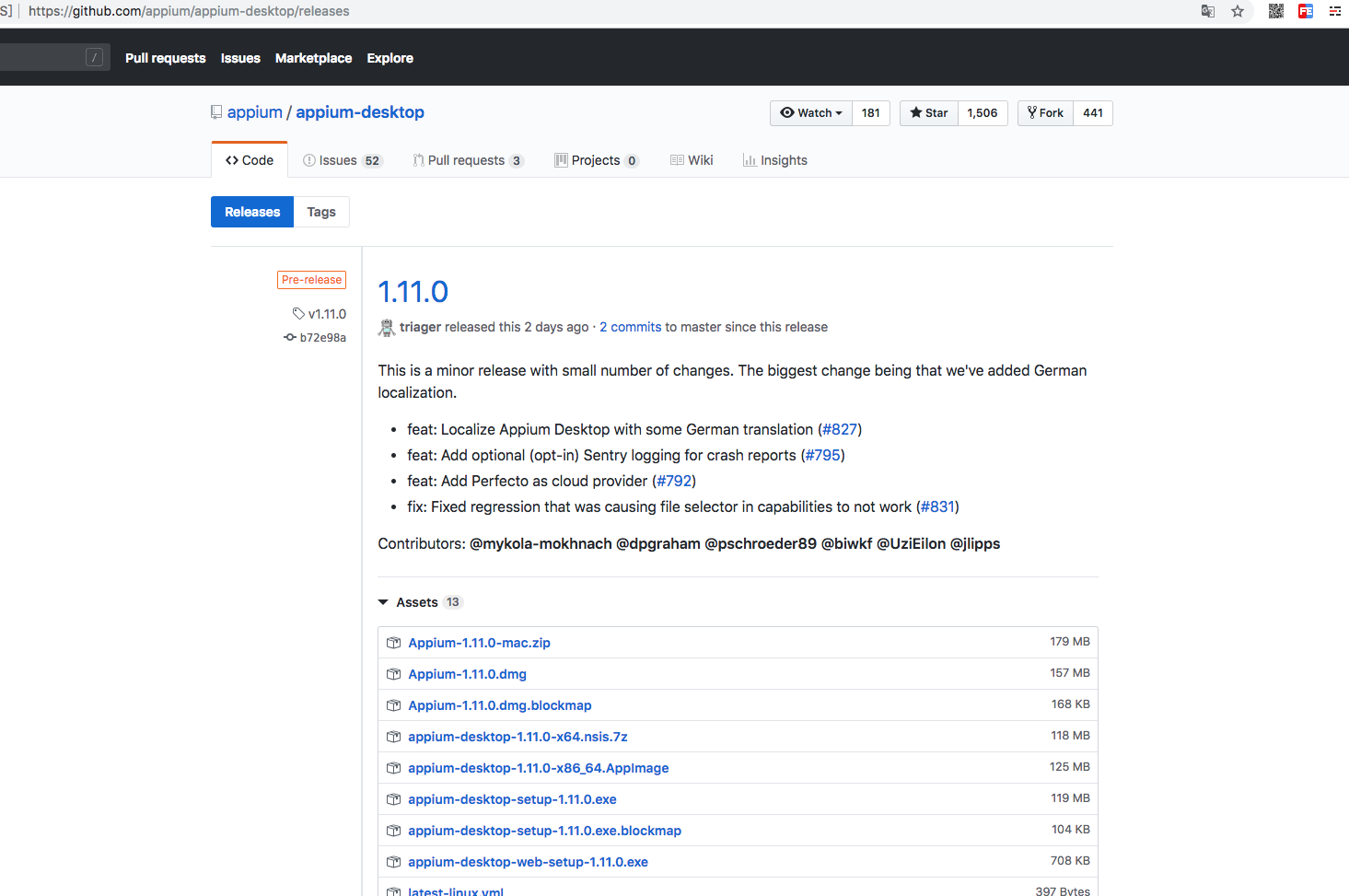1349x896 pixels.
Task: Switch to the Tags view
Action: (321, 212)
